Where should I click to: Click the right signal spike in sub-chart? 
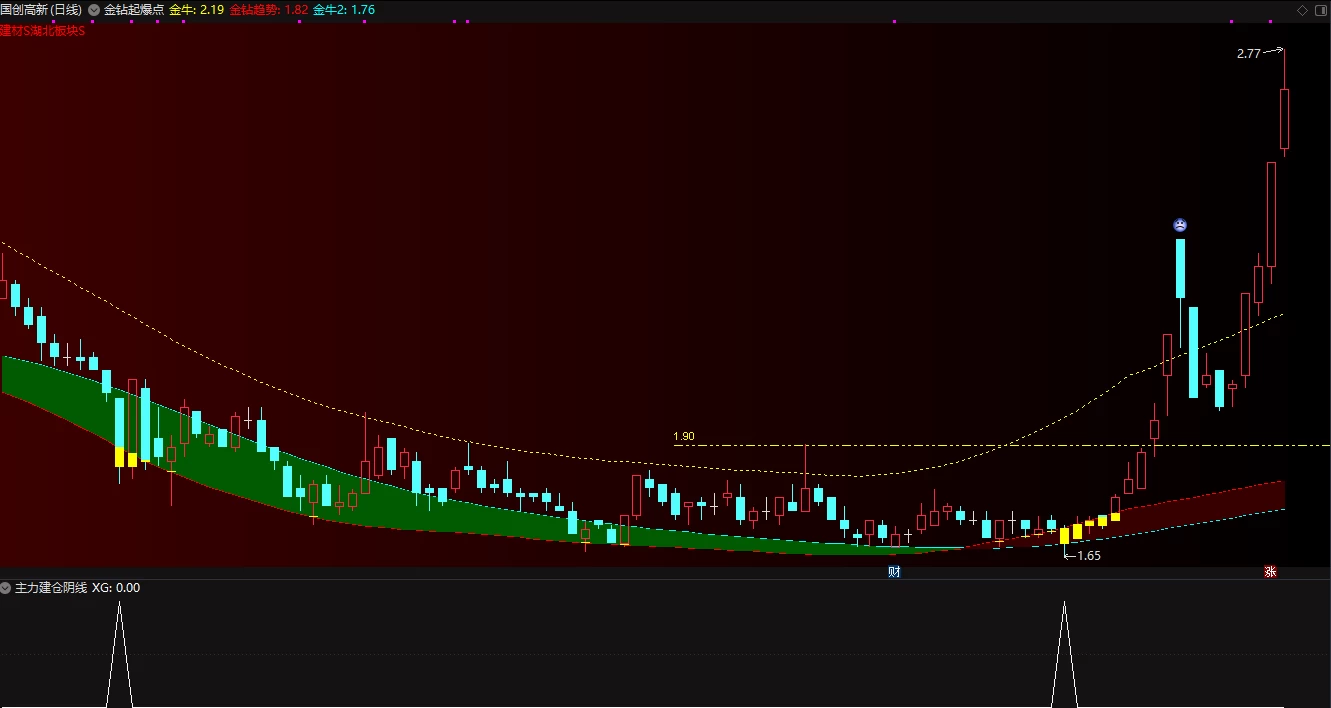[1065, 654]
